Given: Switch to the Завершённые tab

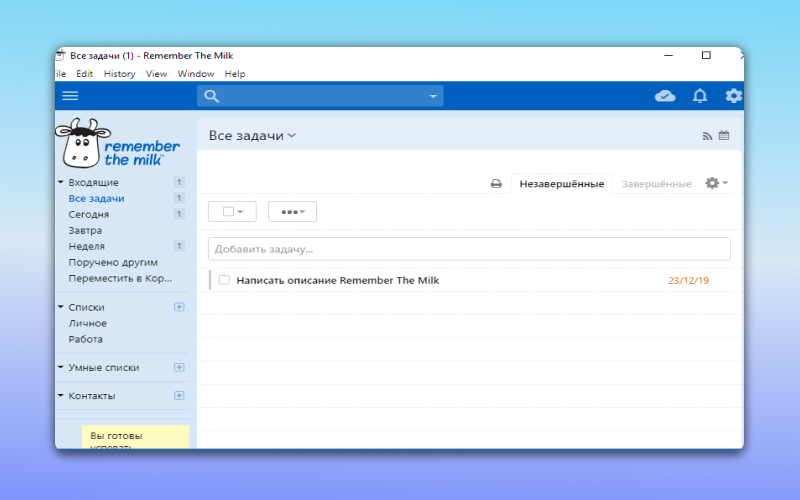Looking at the screenshot, I should point(656,184).
